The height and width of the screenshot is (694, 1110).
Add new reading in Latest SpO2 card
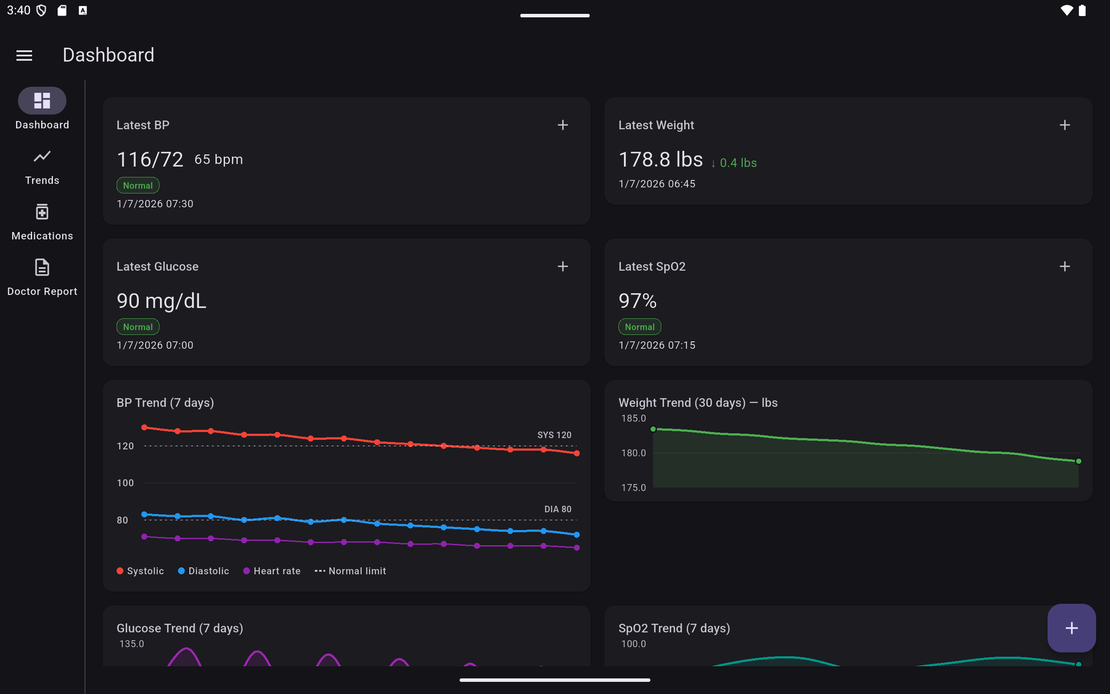pos(1064,266)
